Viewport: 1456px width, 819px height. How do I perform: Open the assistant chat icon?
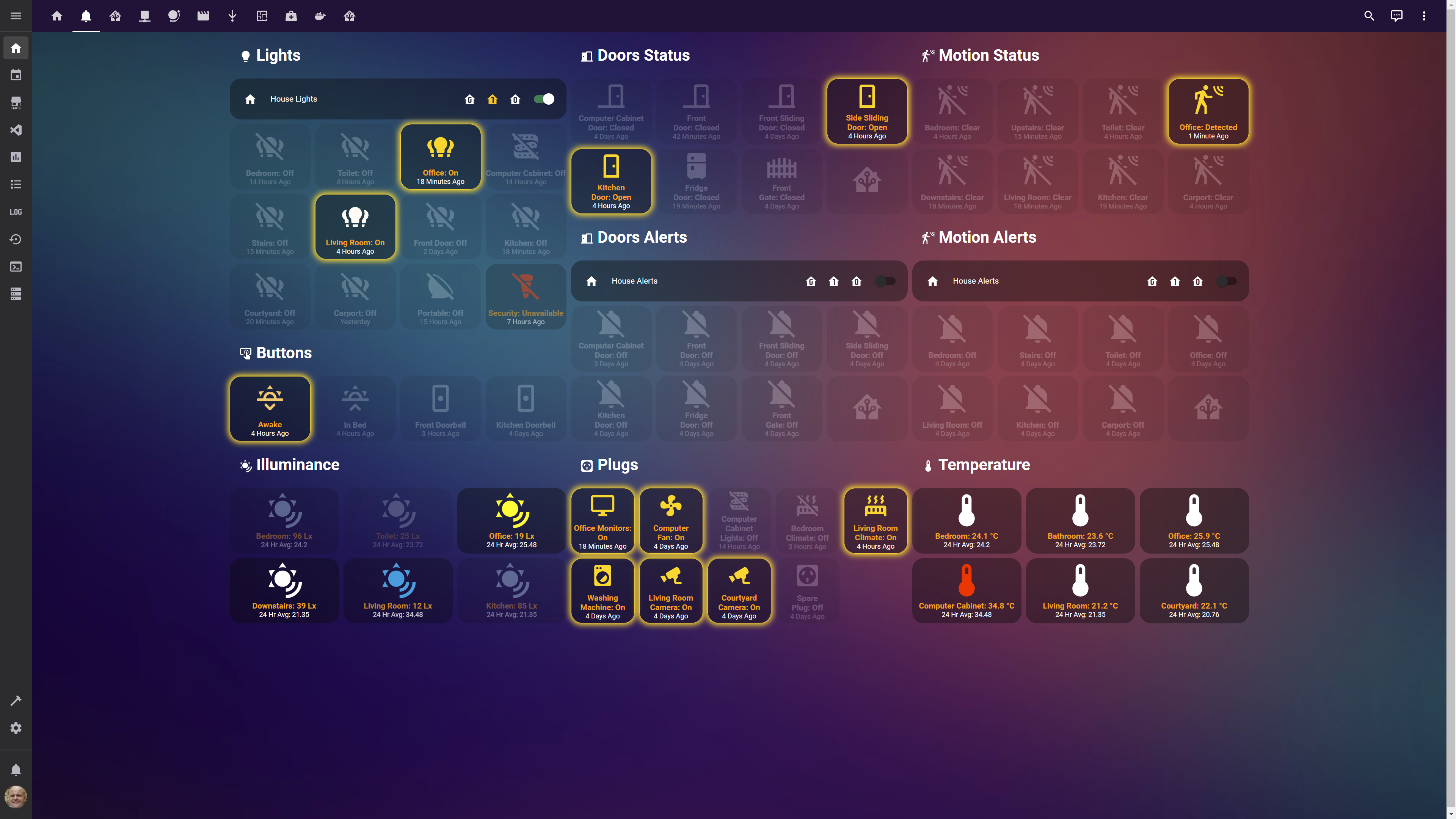click(1396, 16)
